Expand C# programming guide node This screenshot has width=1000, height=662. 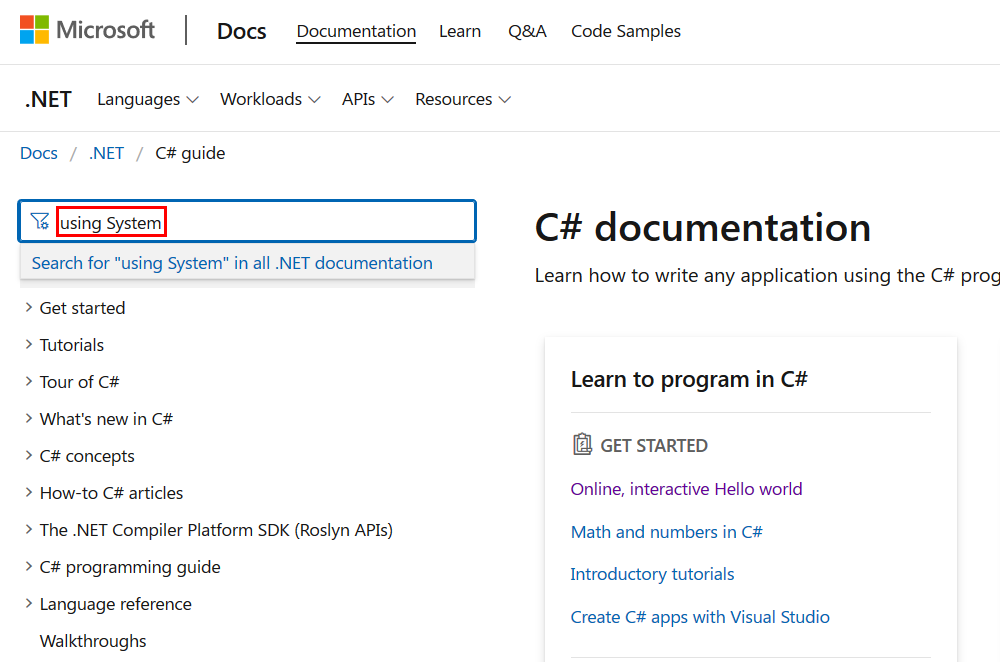coord(123,567)
